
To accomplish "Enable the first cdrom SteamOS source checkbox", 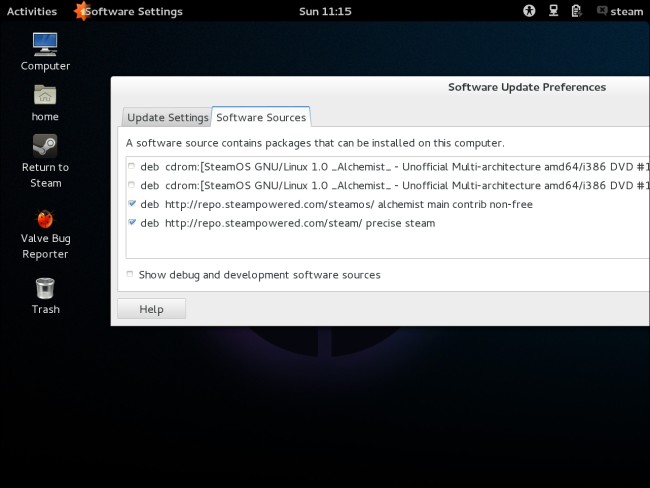I will point(131,166).
